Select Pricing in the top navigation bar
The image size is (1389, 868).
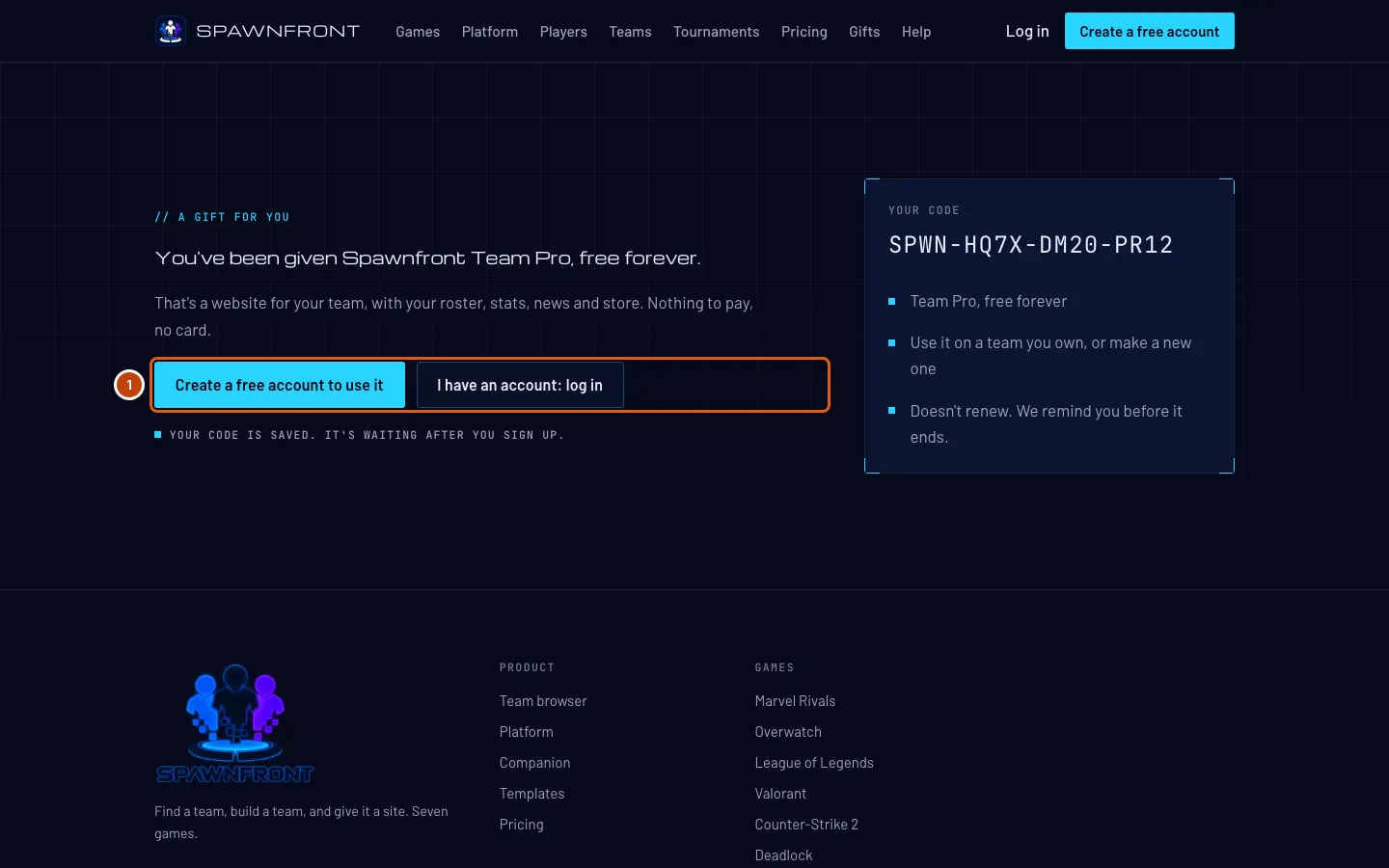click(804, 32)
